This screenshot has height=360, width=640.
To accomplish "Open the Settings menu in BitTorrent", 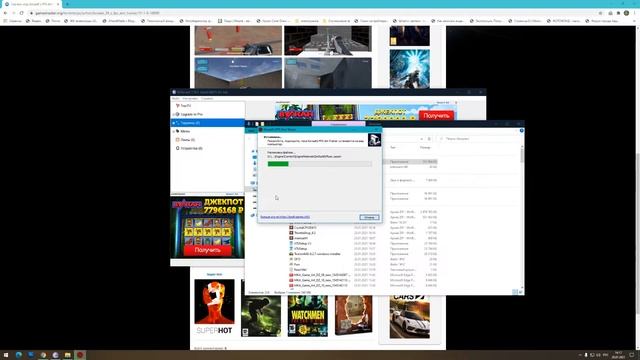I will [190, 98].
